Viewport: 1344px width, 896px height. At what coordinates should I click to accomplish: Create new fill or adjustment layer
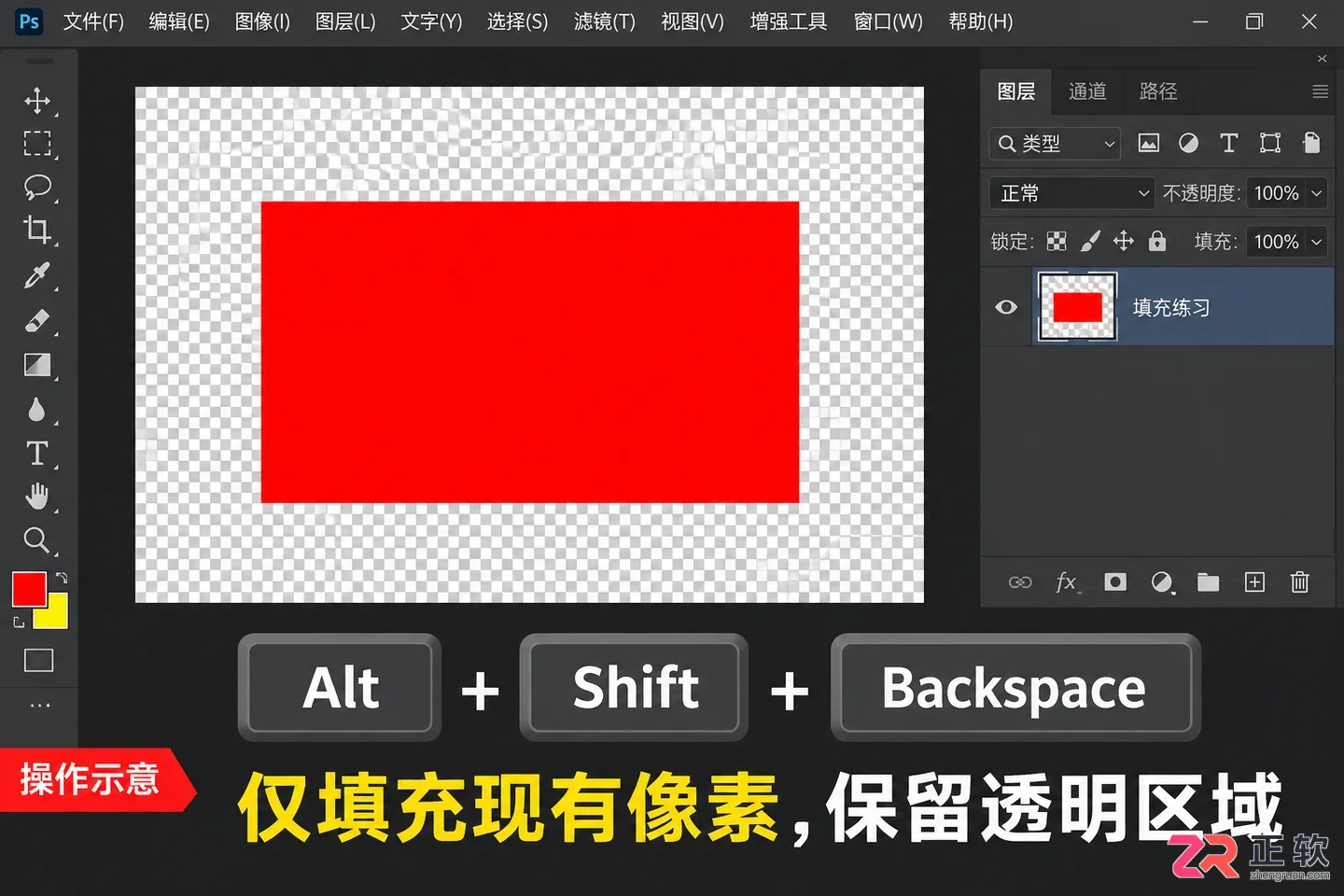click(1162, 582)
